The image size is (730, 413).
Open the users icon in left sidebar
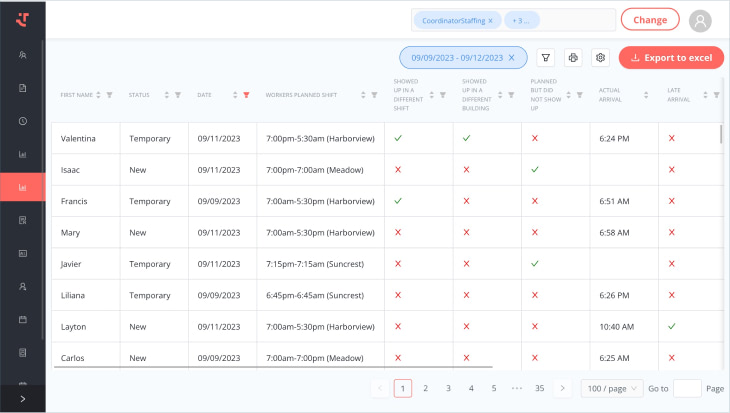(22, 55)
